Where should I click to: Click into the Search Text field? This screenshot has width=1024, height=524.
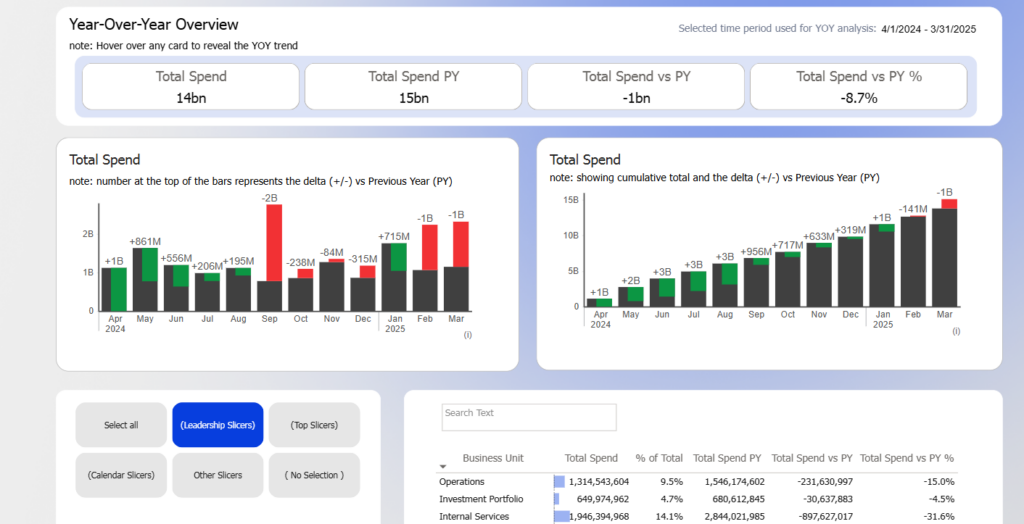tap(529, 417)
